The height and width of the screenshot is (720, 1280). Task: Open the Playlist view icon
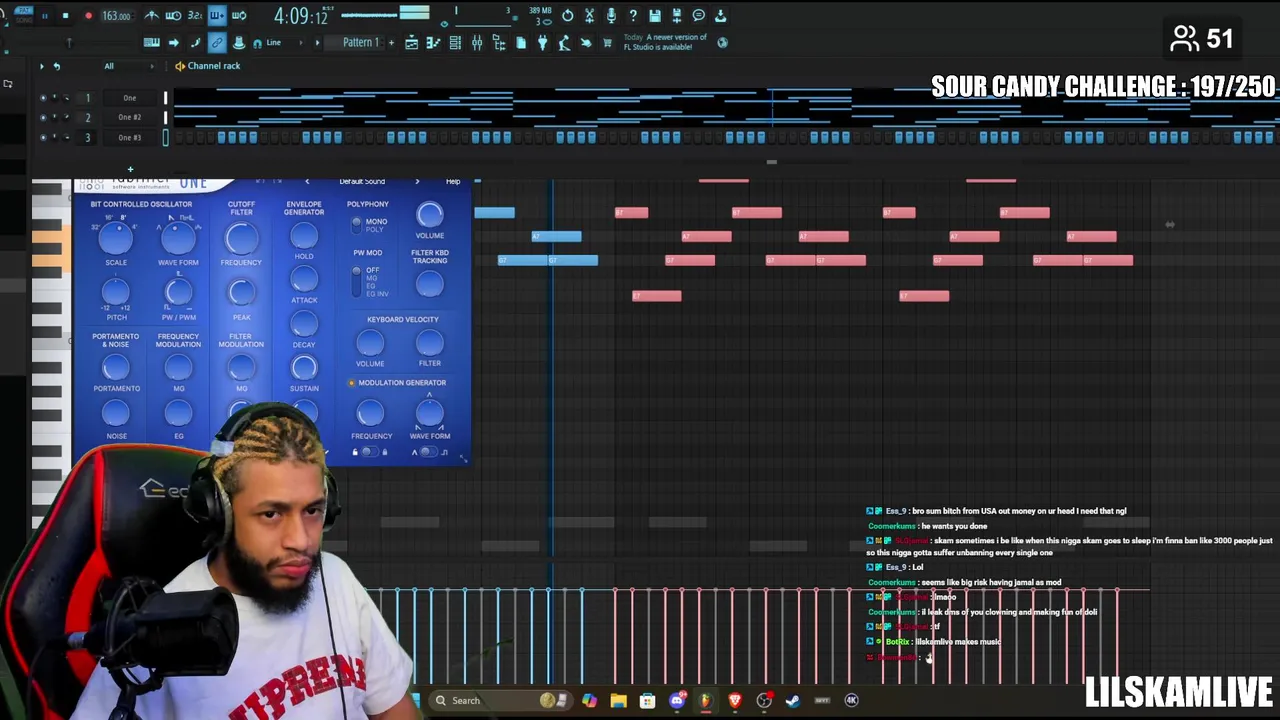[x=411, y=42]
